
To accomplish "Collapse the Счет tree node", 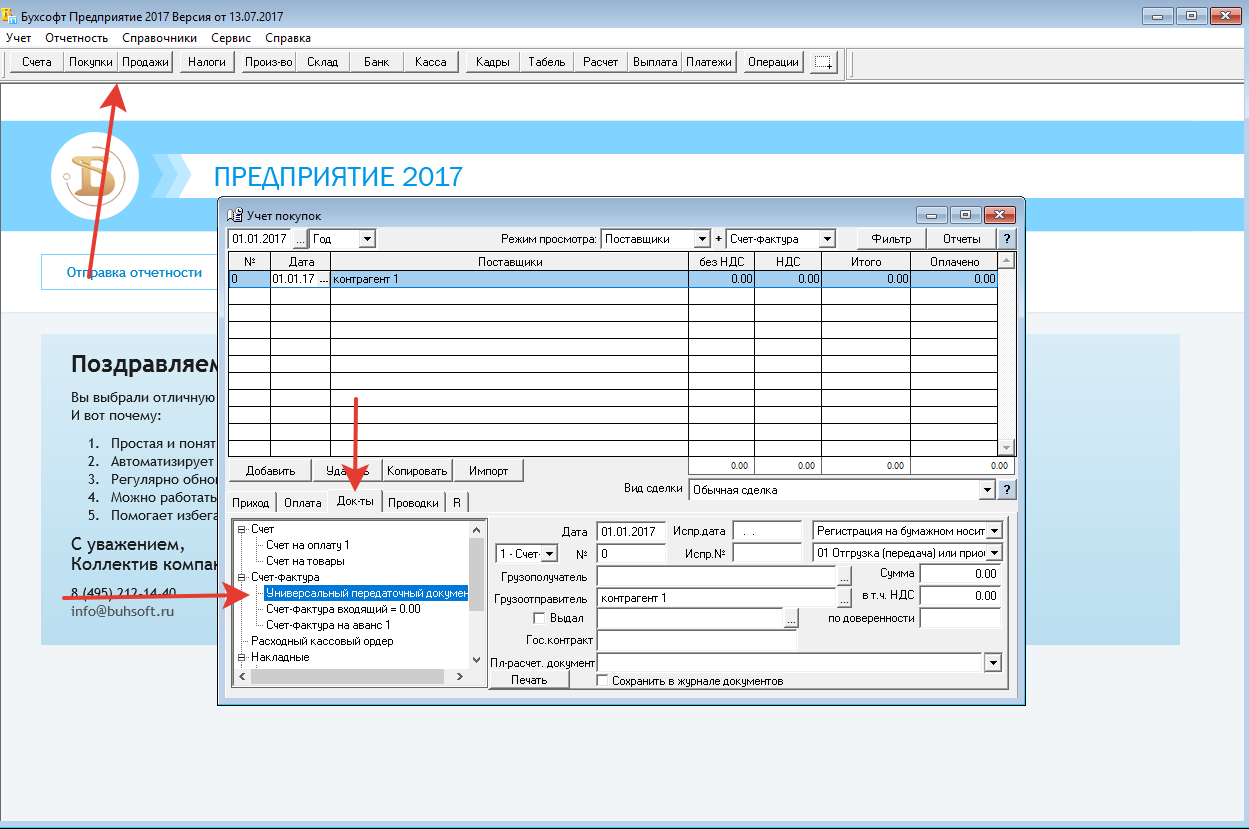I will (242, 529).
